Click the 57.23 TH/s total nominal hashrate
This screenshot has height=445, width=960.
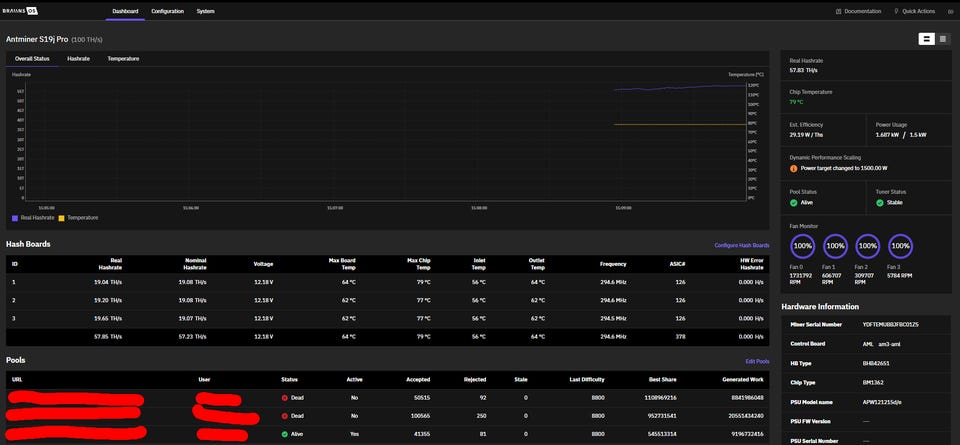click(192, 337)
